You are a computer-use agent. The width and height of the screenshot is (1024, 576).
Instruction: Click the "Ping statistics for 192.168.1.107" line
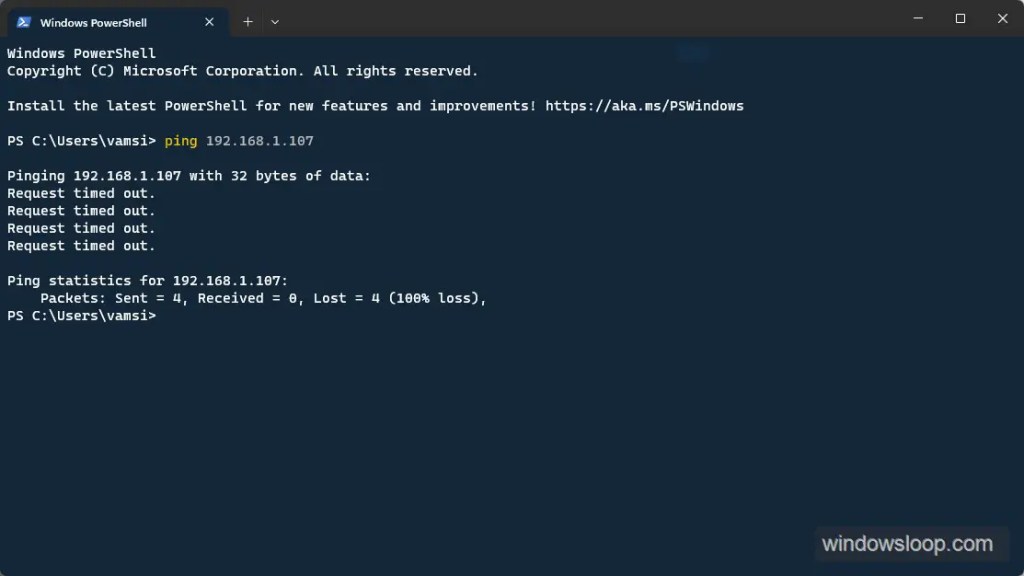147,281
